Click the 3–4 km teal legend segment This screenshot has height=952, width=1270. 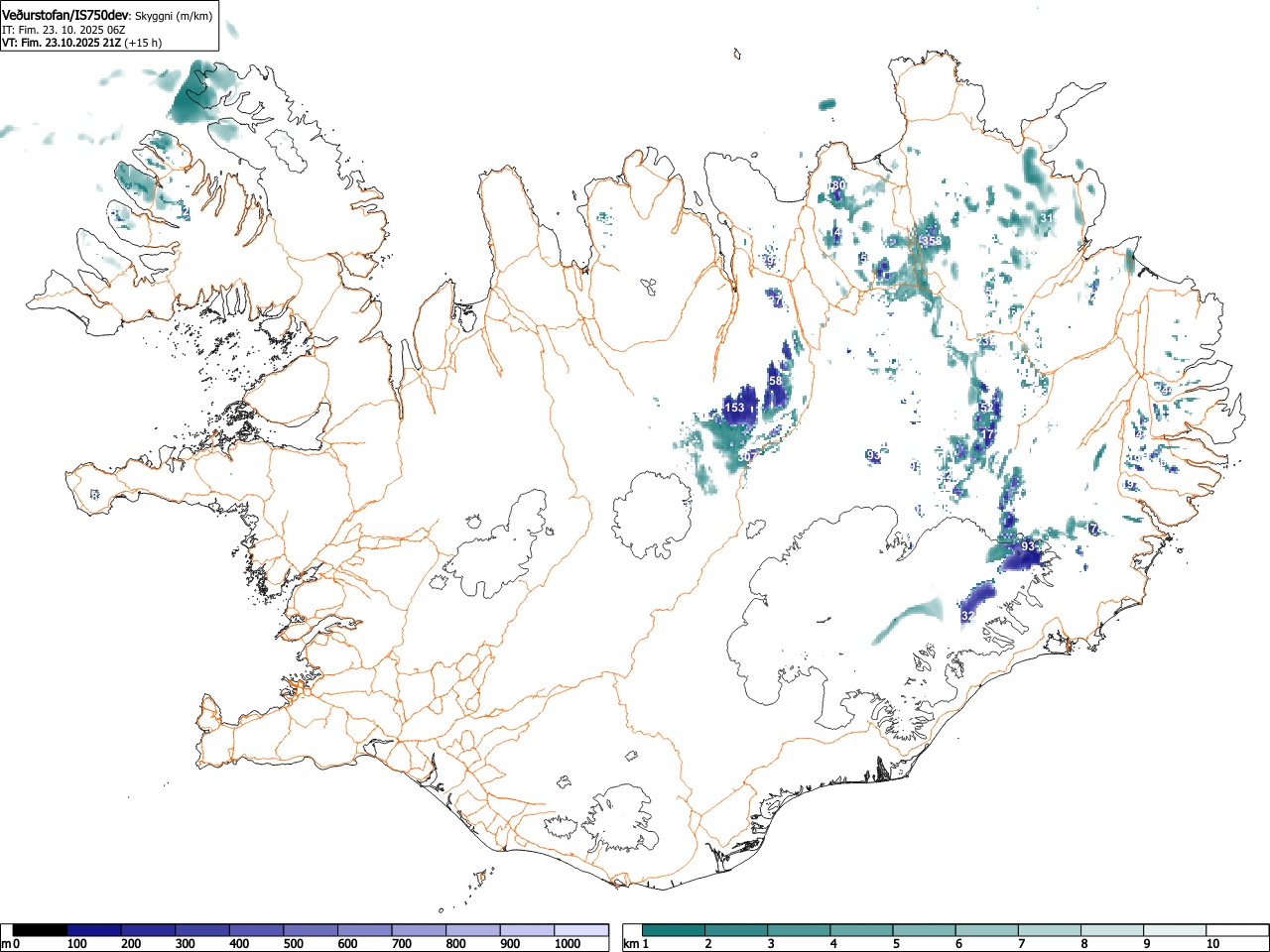800,930
